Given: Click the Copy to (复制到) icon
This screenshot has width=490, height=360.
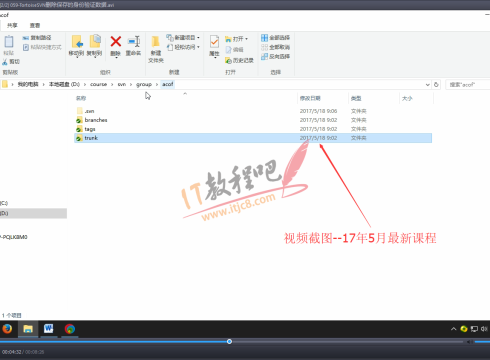Looking at the screenshot, I should (95, 42).
